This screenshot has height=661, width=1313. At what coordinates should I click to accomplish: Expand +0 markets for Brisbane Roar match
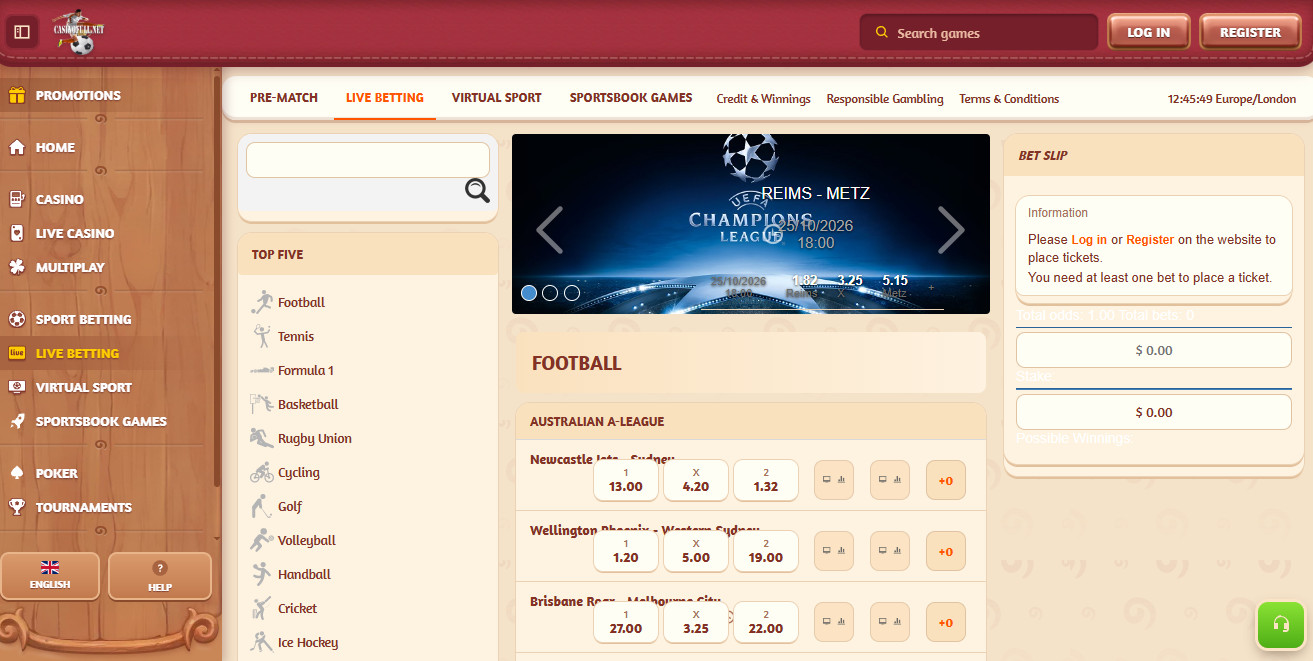coord(946,622)
